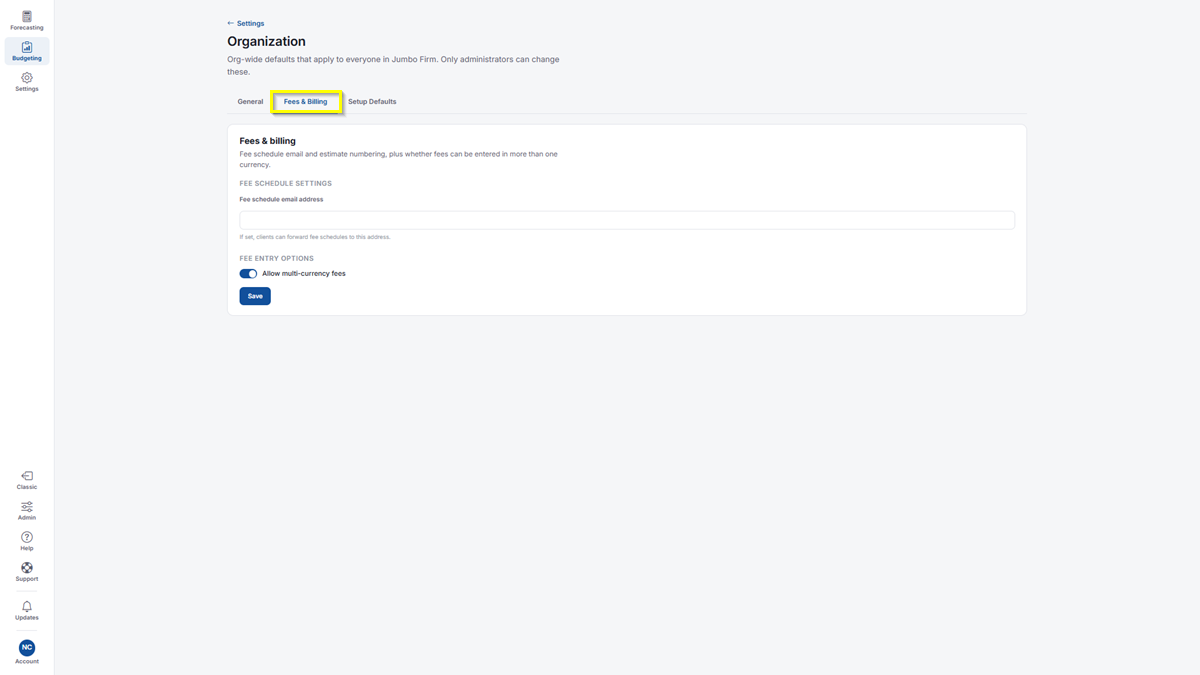
Task: Go back via the Settings link
Action: pos(246,23)
